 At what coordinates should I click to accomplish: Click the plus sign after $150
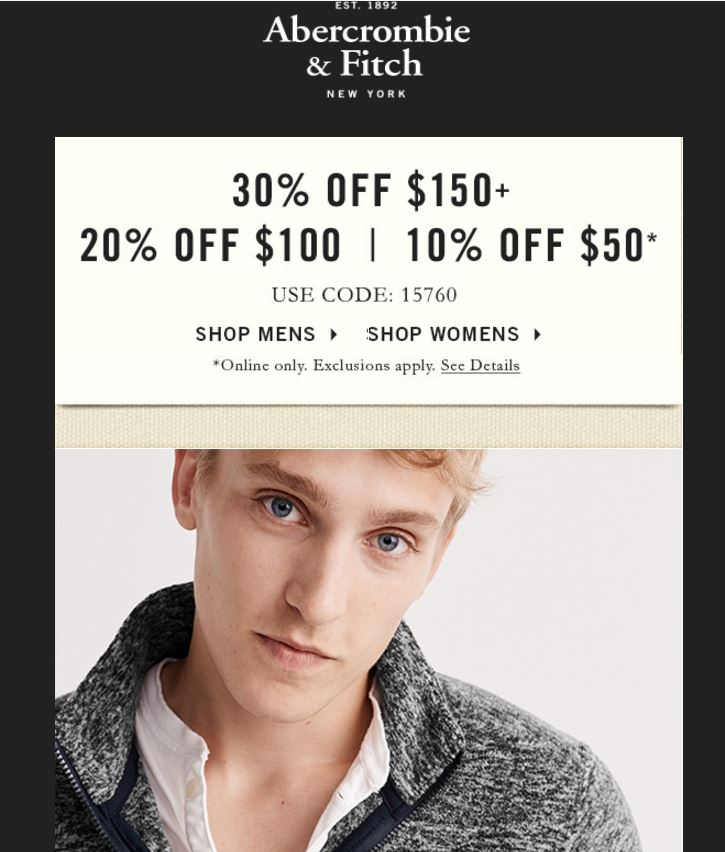tap(503, 190)
